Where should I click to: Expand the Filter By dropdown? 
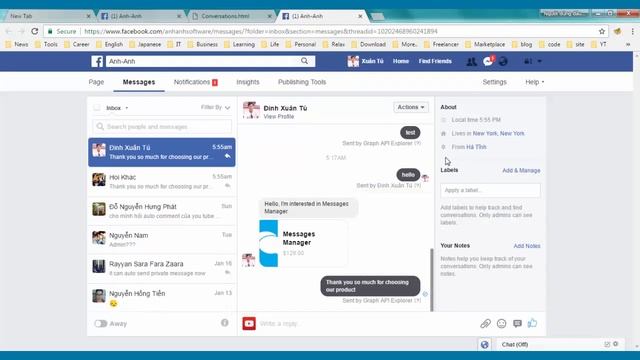(x=216, y=107)
